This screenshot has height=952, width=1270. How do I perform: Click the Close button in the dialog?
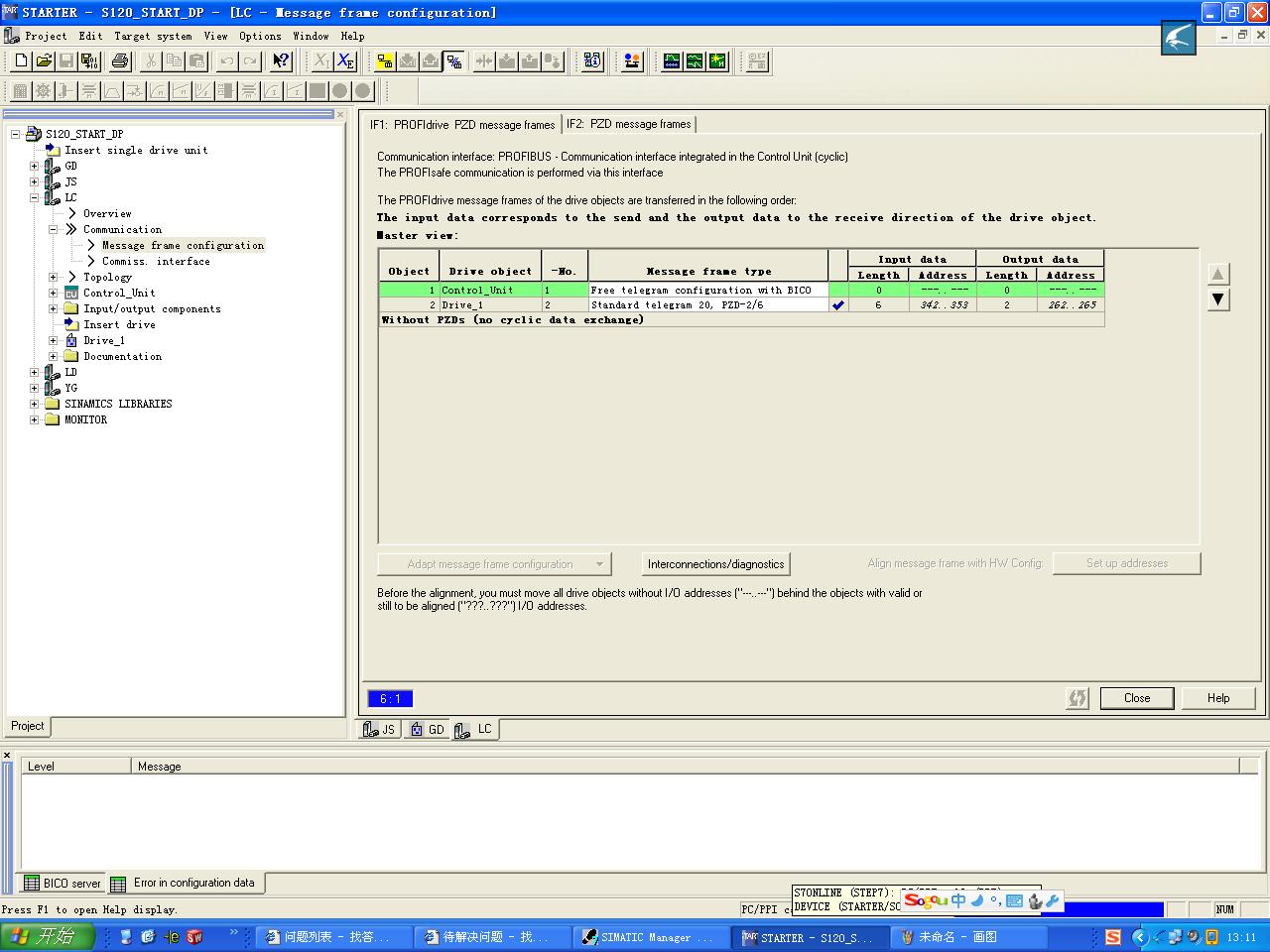[1137, 698]
